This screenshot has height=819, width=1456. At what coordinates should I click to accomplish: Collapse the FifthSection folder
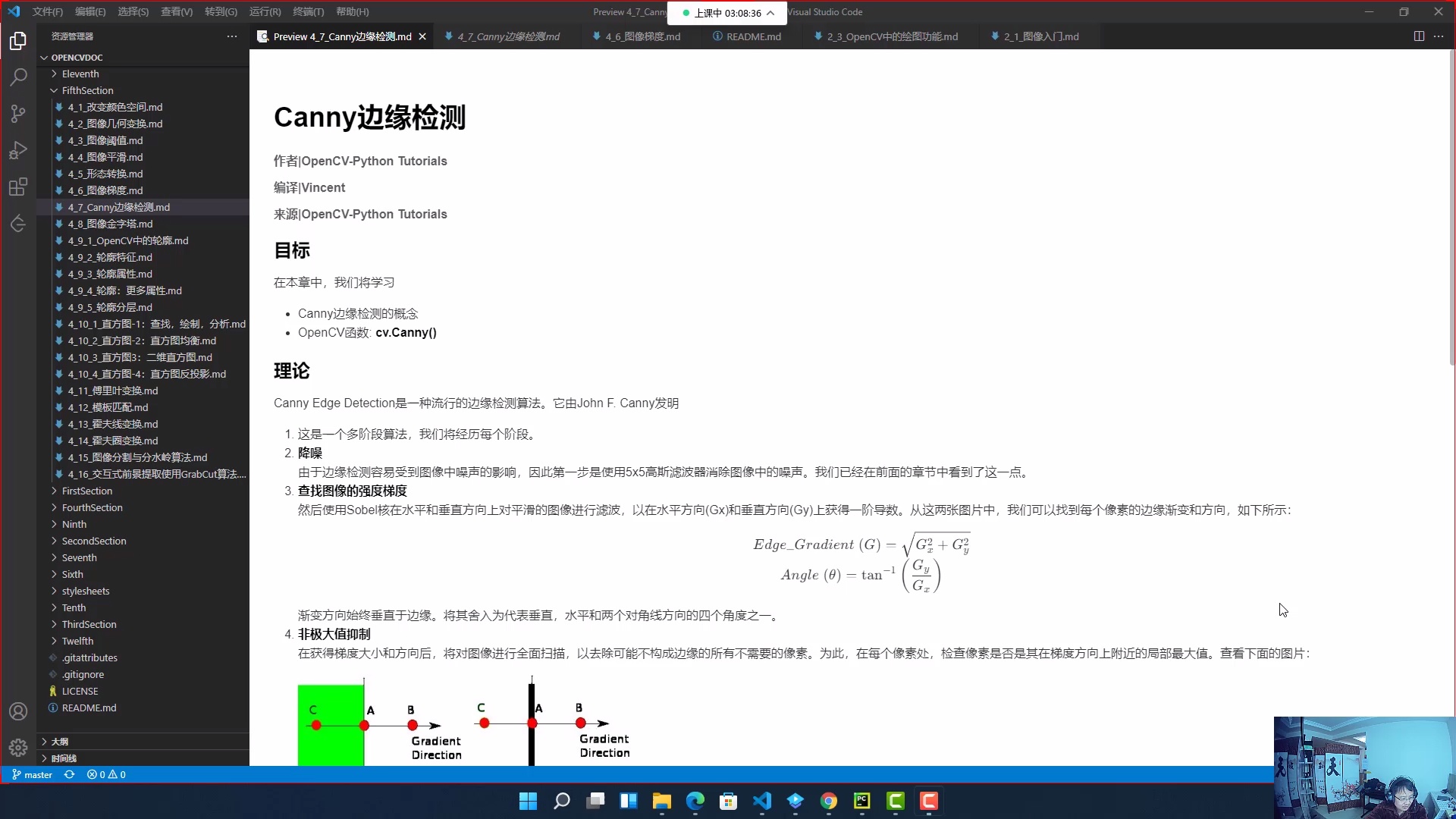point(54,90)
